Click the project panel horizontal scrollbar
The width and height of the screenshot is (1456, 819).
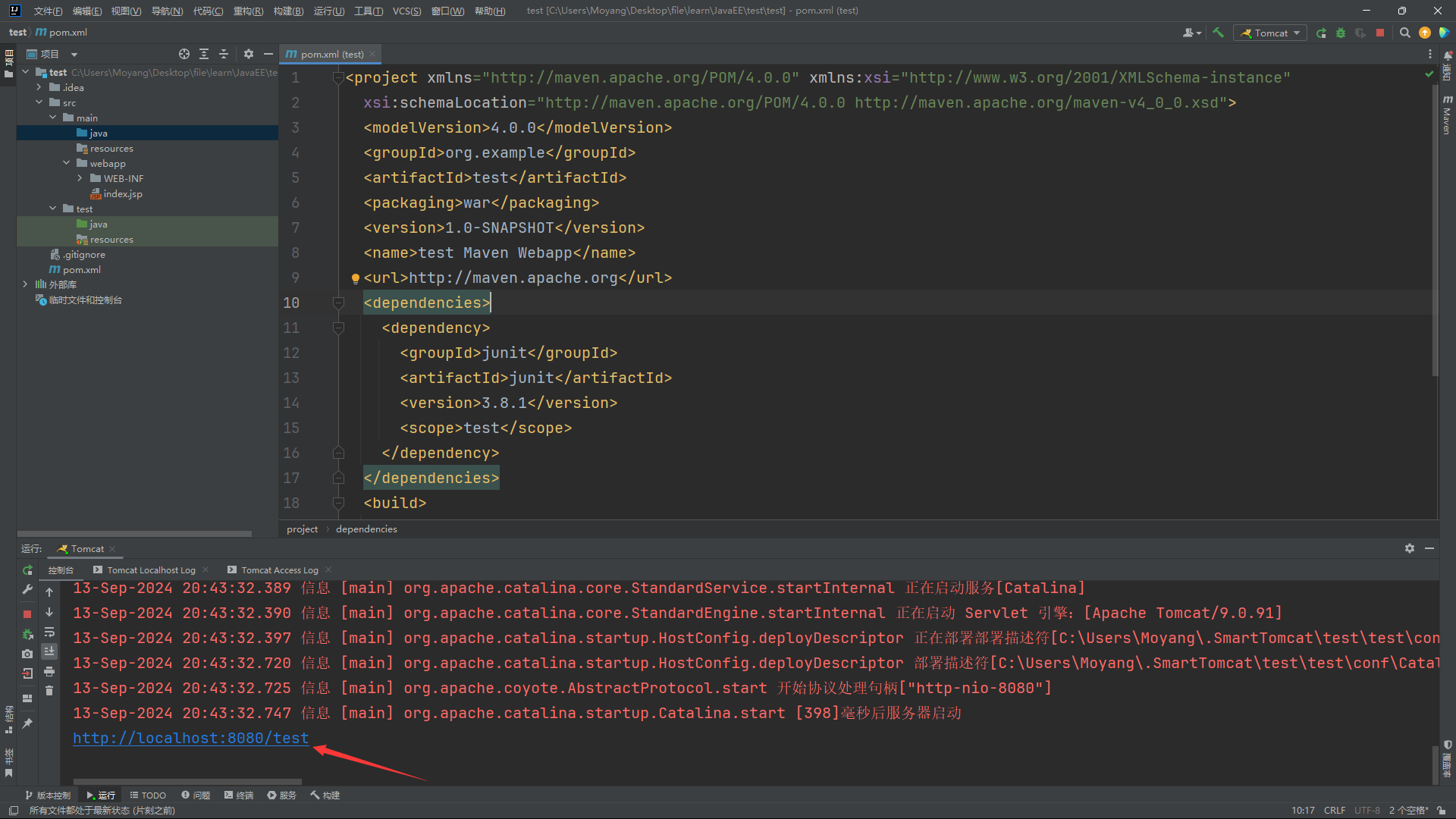[x=134, y=534]
